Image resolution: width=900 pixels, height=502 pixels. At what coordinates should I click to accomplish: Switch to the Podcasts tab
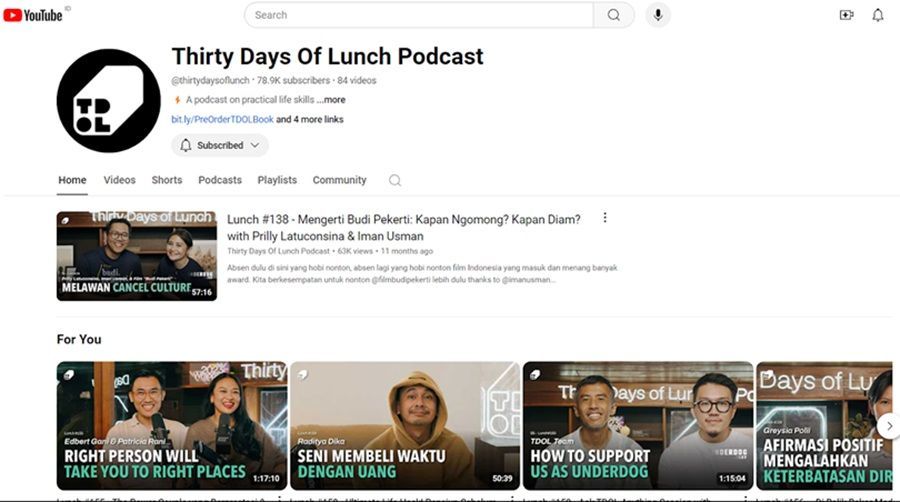(220, 180)
